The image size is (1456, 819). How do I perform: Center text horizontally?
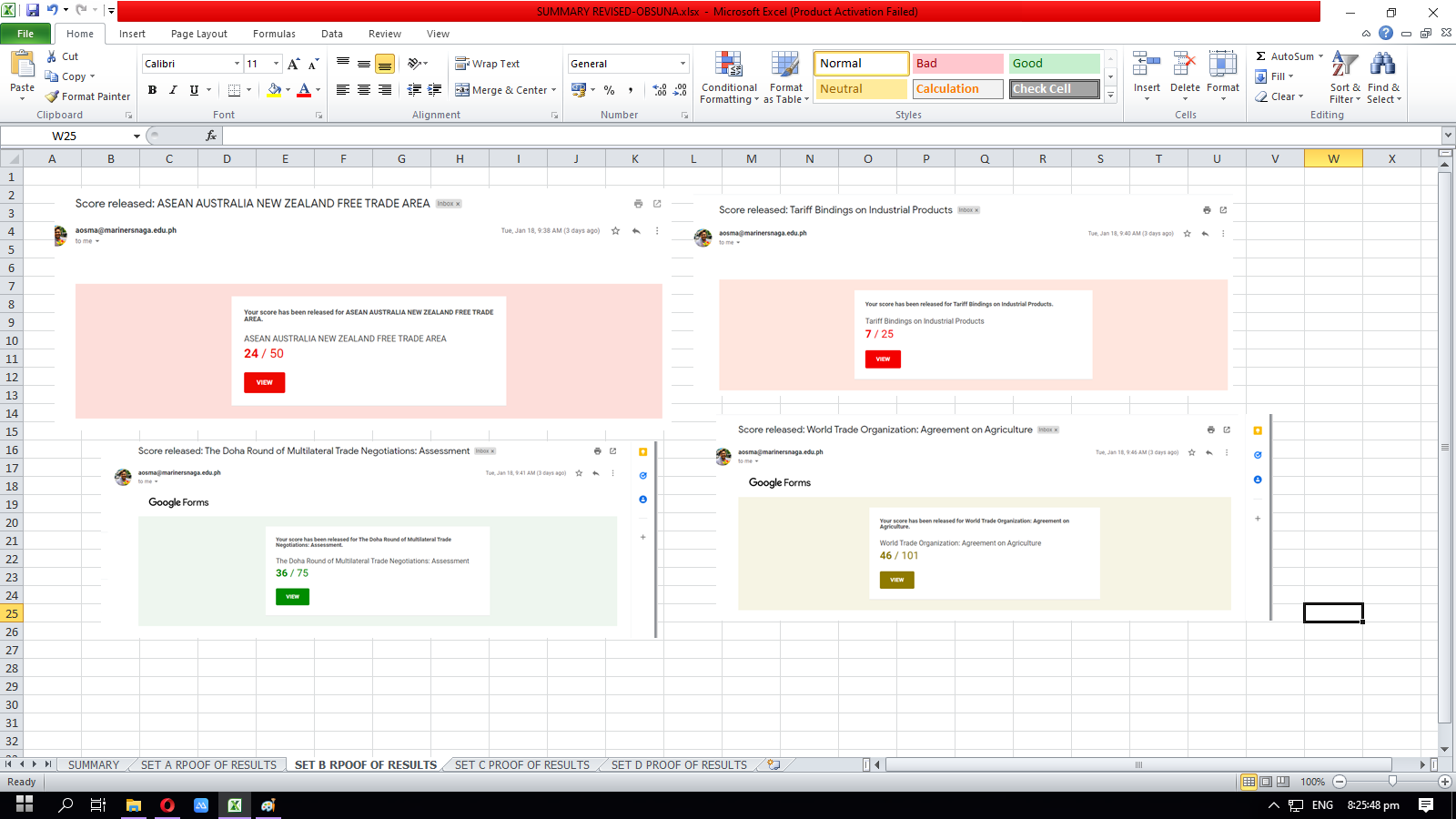click(x=364, y=90)
